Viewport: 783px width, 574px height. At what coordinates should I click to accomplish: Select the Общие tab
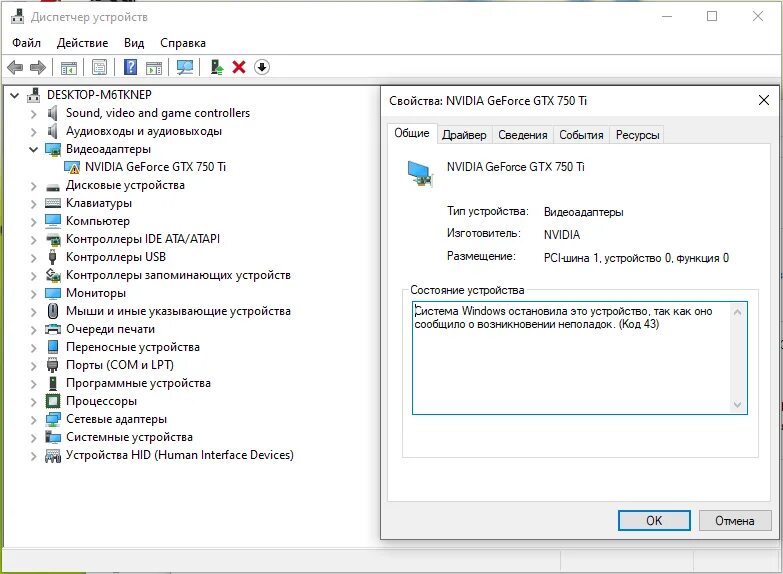412,133
